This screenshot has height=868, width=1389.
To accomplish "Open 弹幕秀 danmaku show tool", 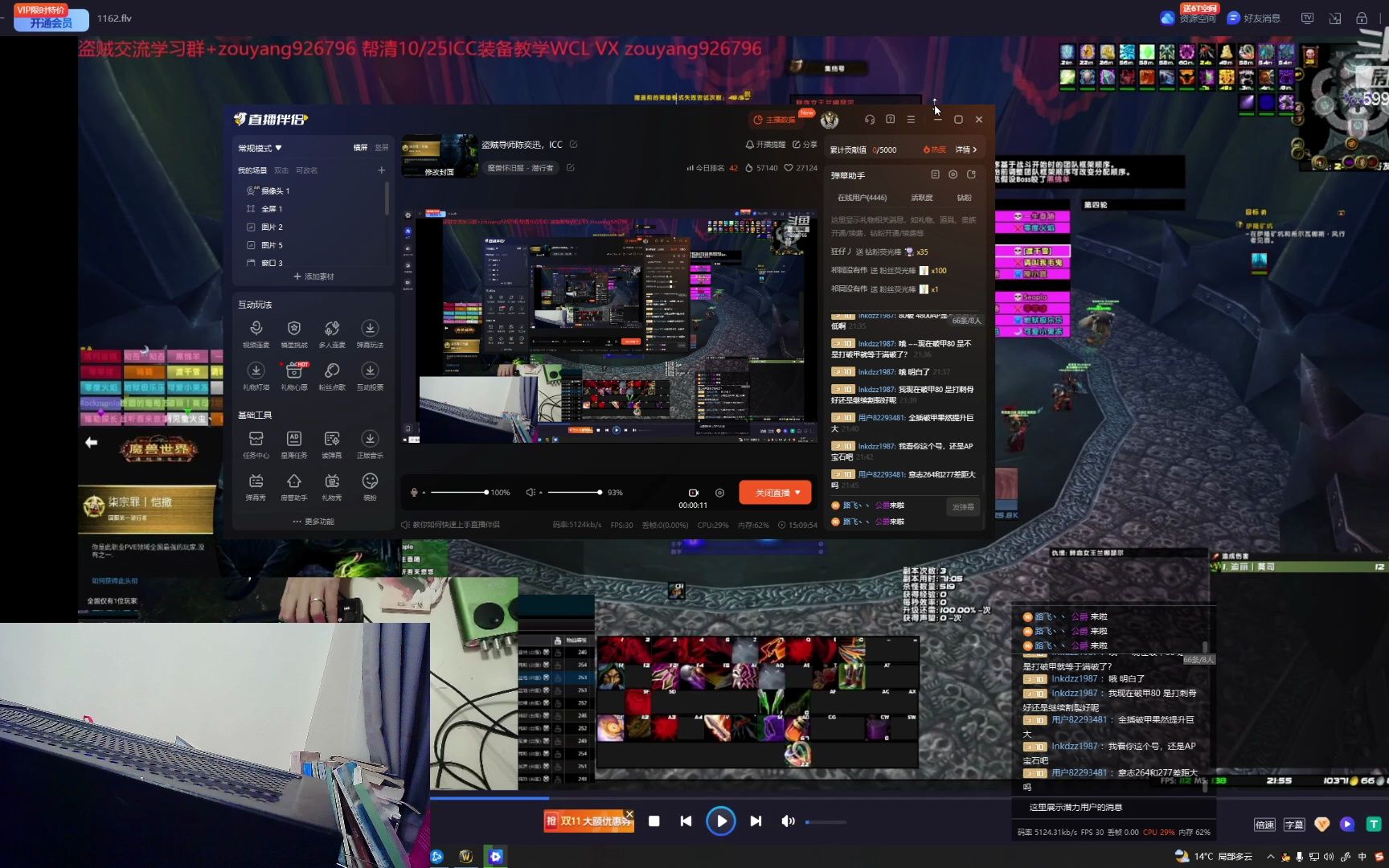I will (256, 487).
